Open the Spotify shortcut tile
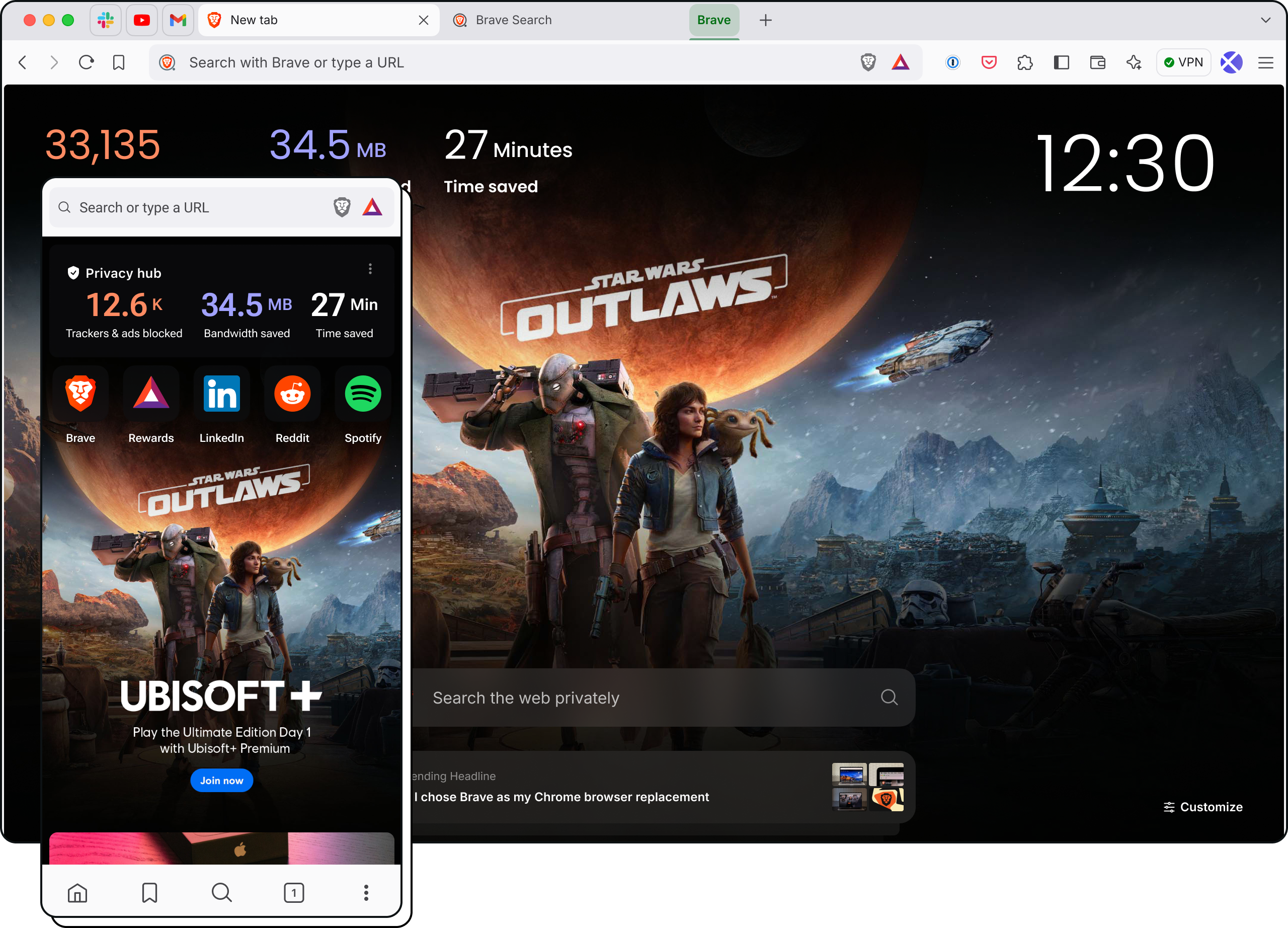1288x928 pixels. 363,393
